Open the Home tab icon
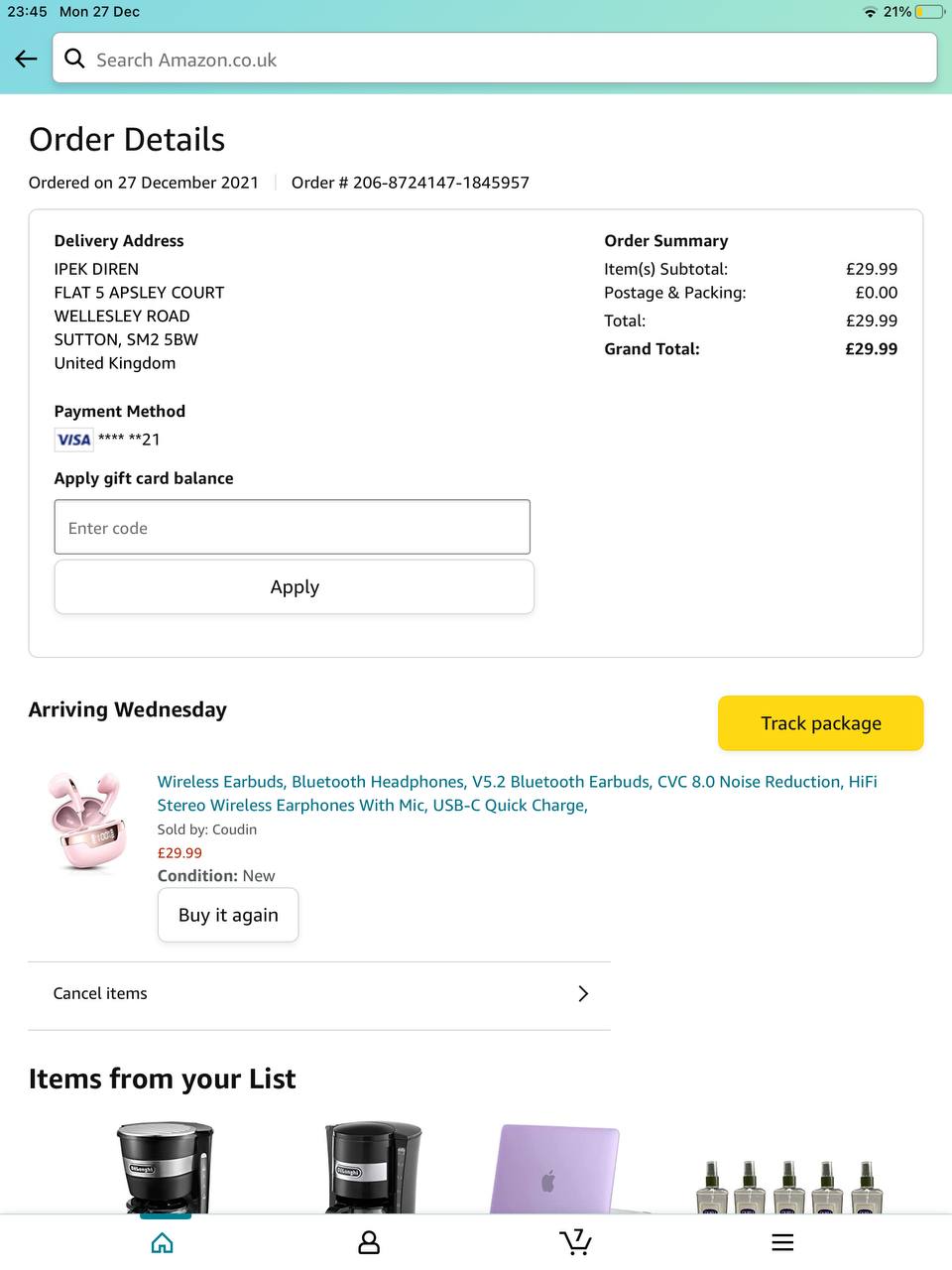 163,1242
